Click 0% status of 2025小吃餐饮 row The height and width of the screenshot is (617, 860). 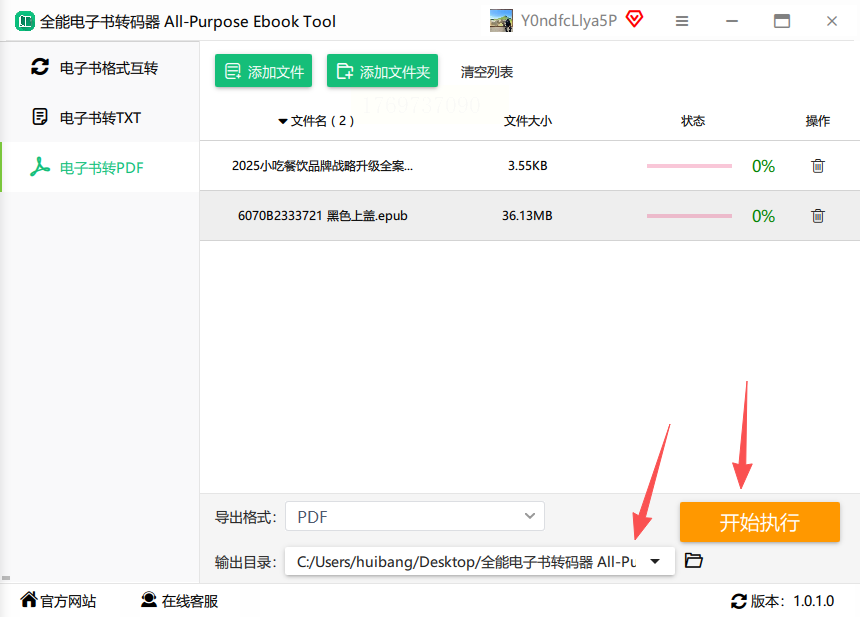(763, 166)
